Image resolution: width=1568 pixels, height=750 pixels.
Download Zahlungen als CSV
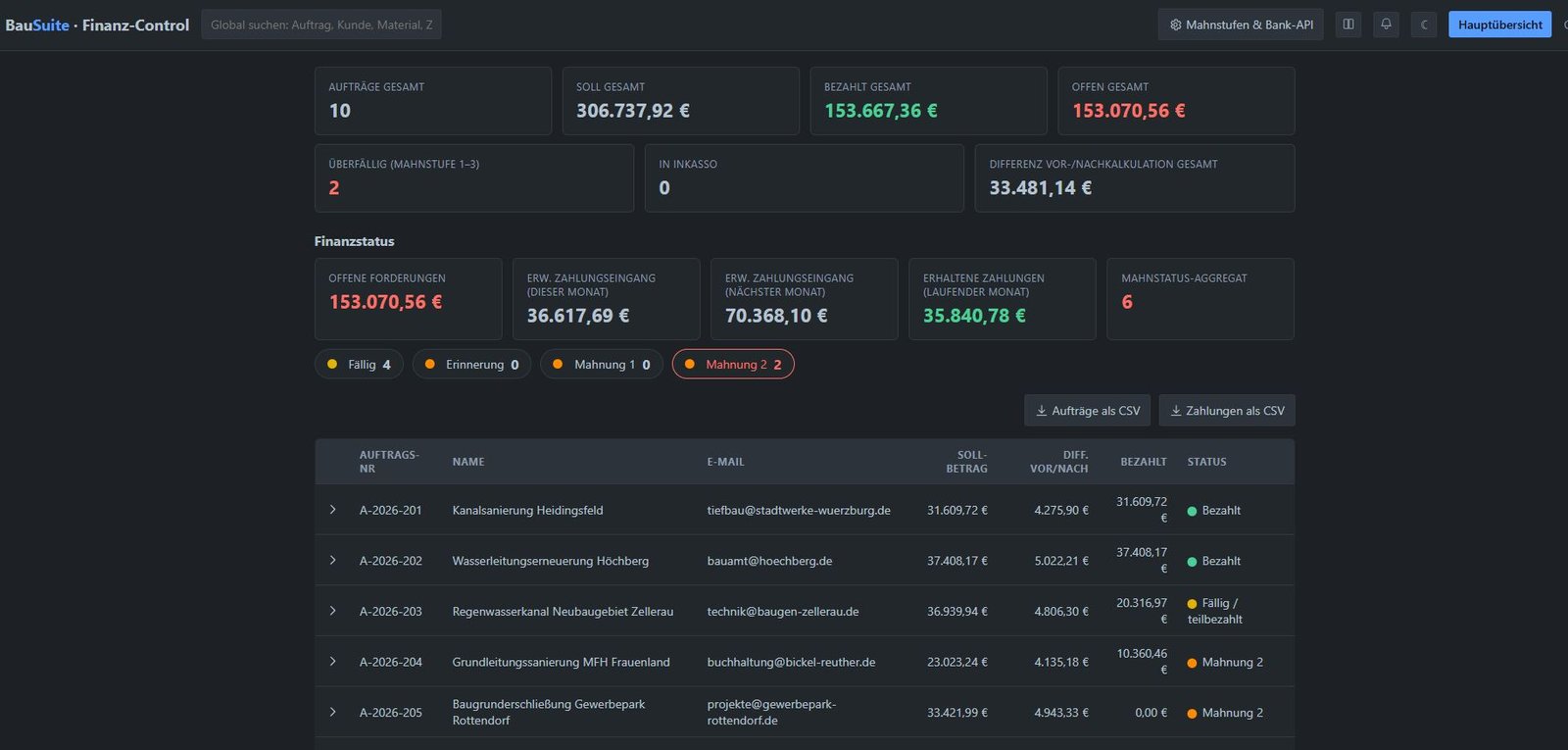tap(1227, 411)
